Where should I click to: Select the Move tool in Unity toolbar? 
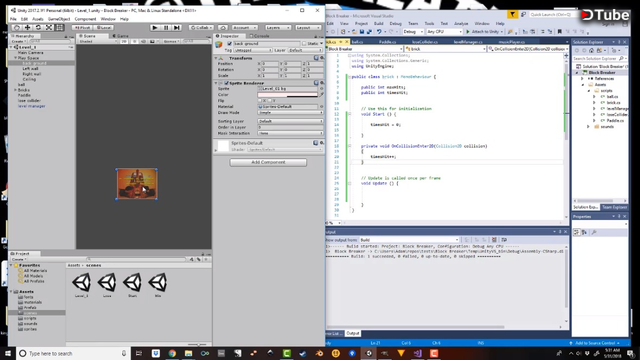(27, 27)
